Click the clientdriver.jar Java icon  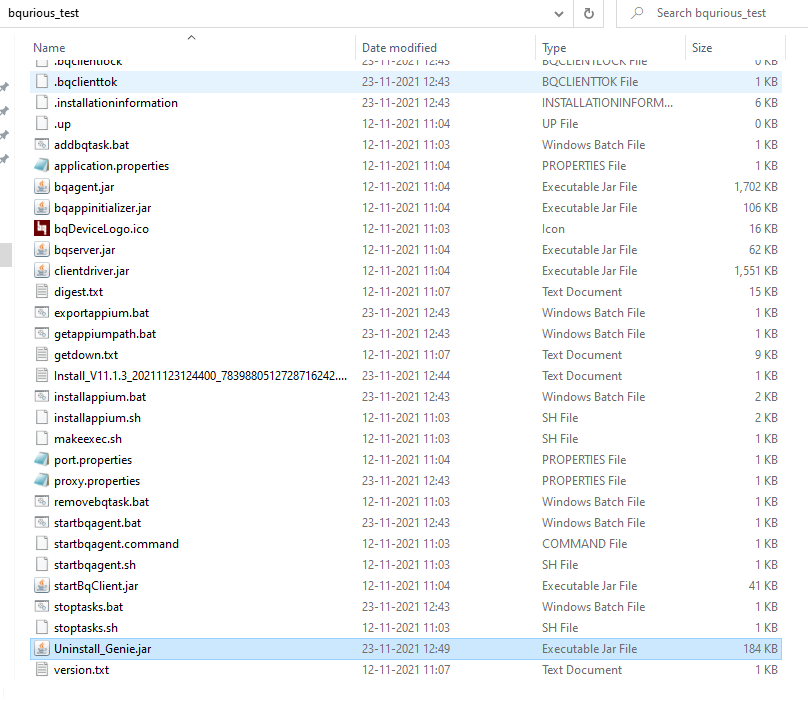pyautogui.click(x=42, y=271)
